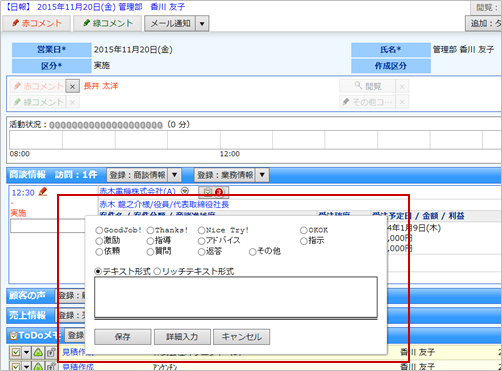Click the 売上情報 section header

[x=27, y=315]
